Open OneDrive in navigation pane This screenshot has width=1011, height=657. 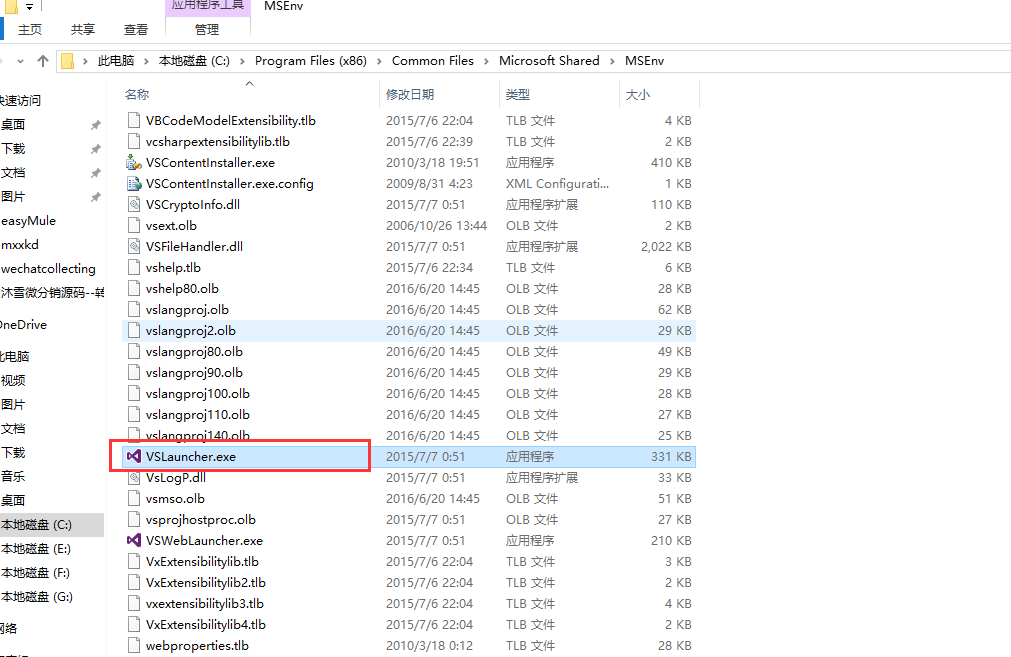pos(24,325)
